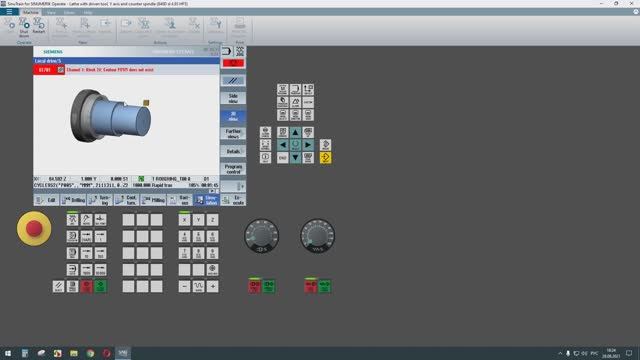Open the hamburger application menu
Image resolution: width=640 pixels, height=360 pixels.
click(x=9, y=12)
